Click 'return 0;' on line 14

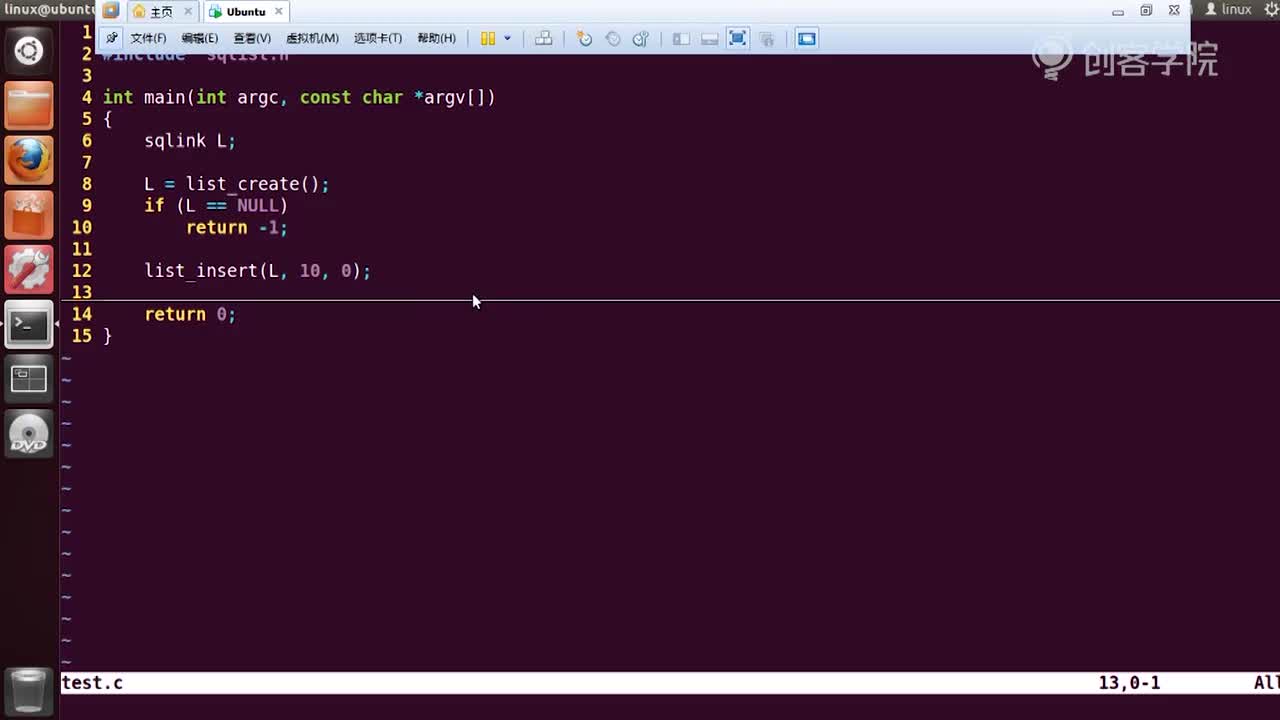[x=190, y=314]
